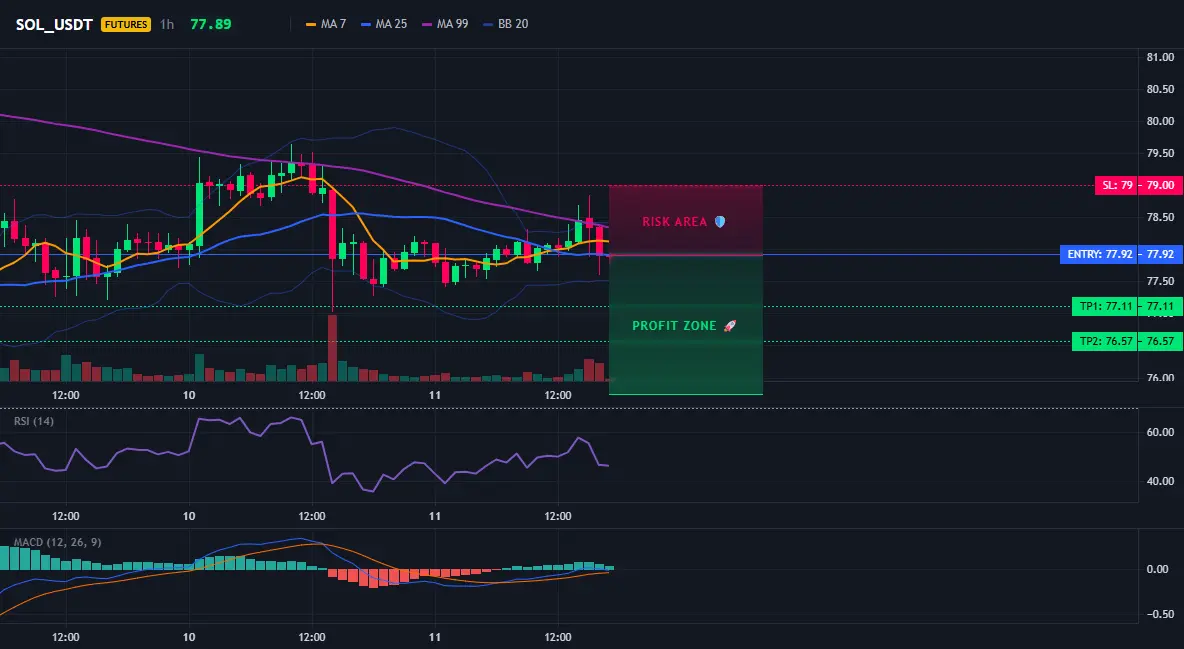This screenshot has height=649, width=1184.
Task: Click the RSI 60.00 axis label
Action: tap(1160, 432)
